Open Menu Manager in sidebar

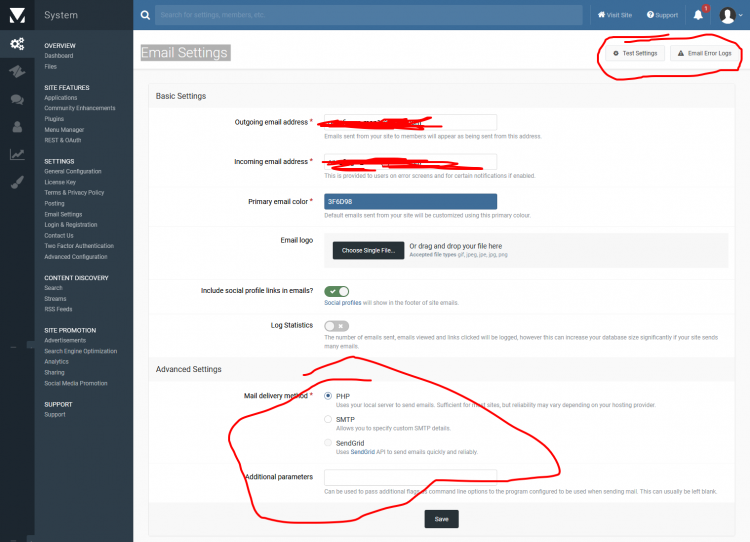pos(64,129)
